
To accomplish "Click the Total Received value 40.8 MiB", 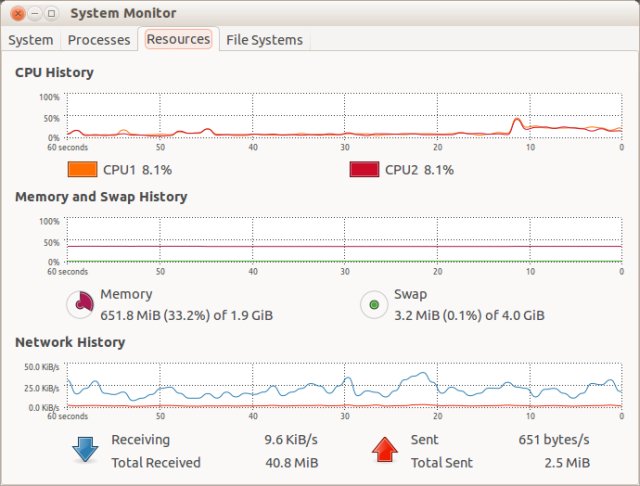I will (292, 463).
